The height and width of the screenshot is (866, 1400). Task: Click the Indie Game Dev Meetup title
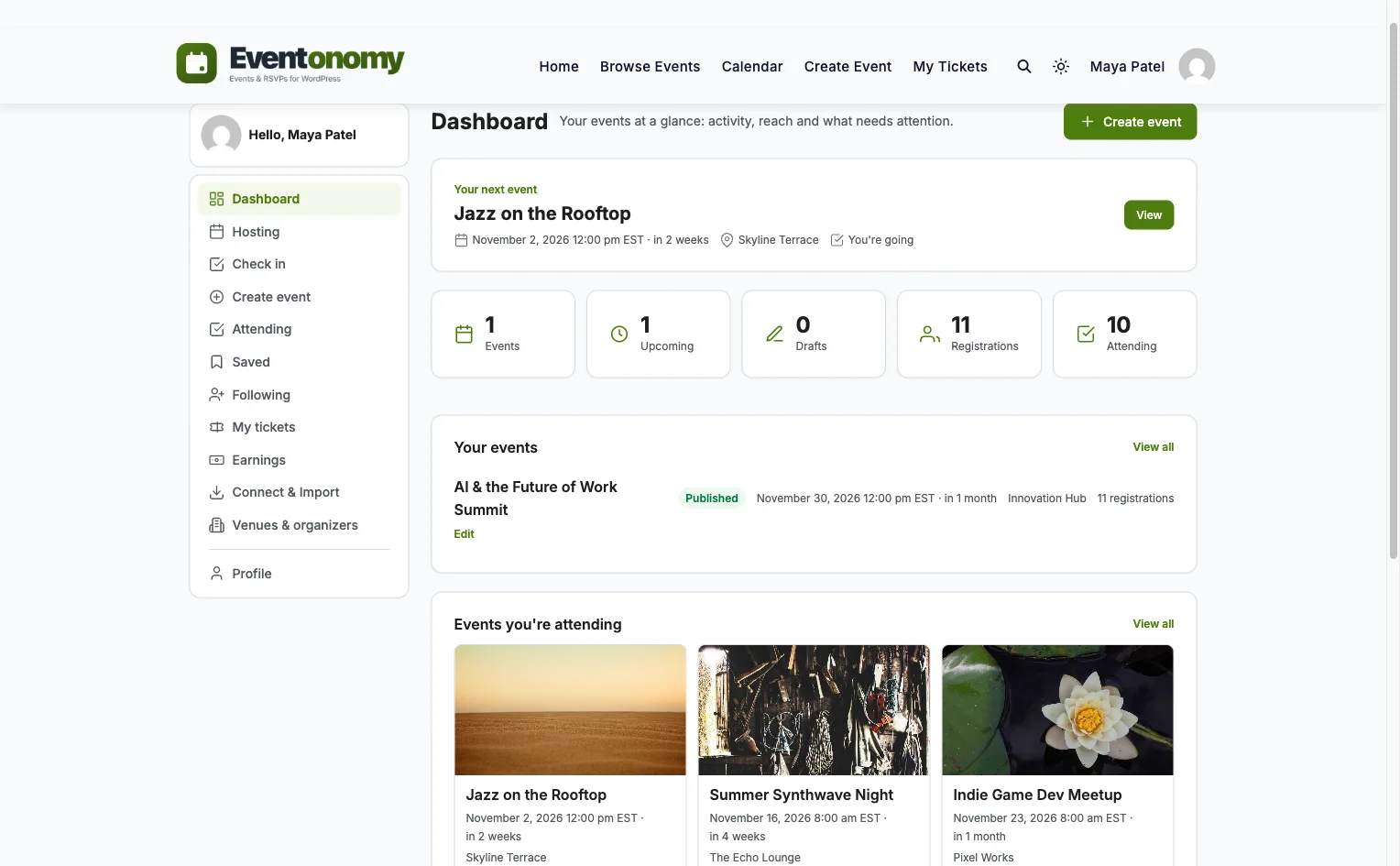tap(1037, 795)
